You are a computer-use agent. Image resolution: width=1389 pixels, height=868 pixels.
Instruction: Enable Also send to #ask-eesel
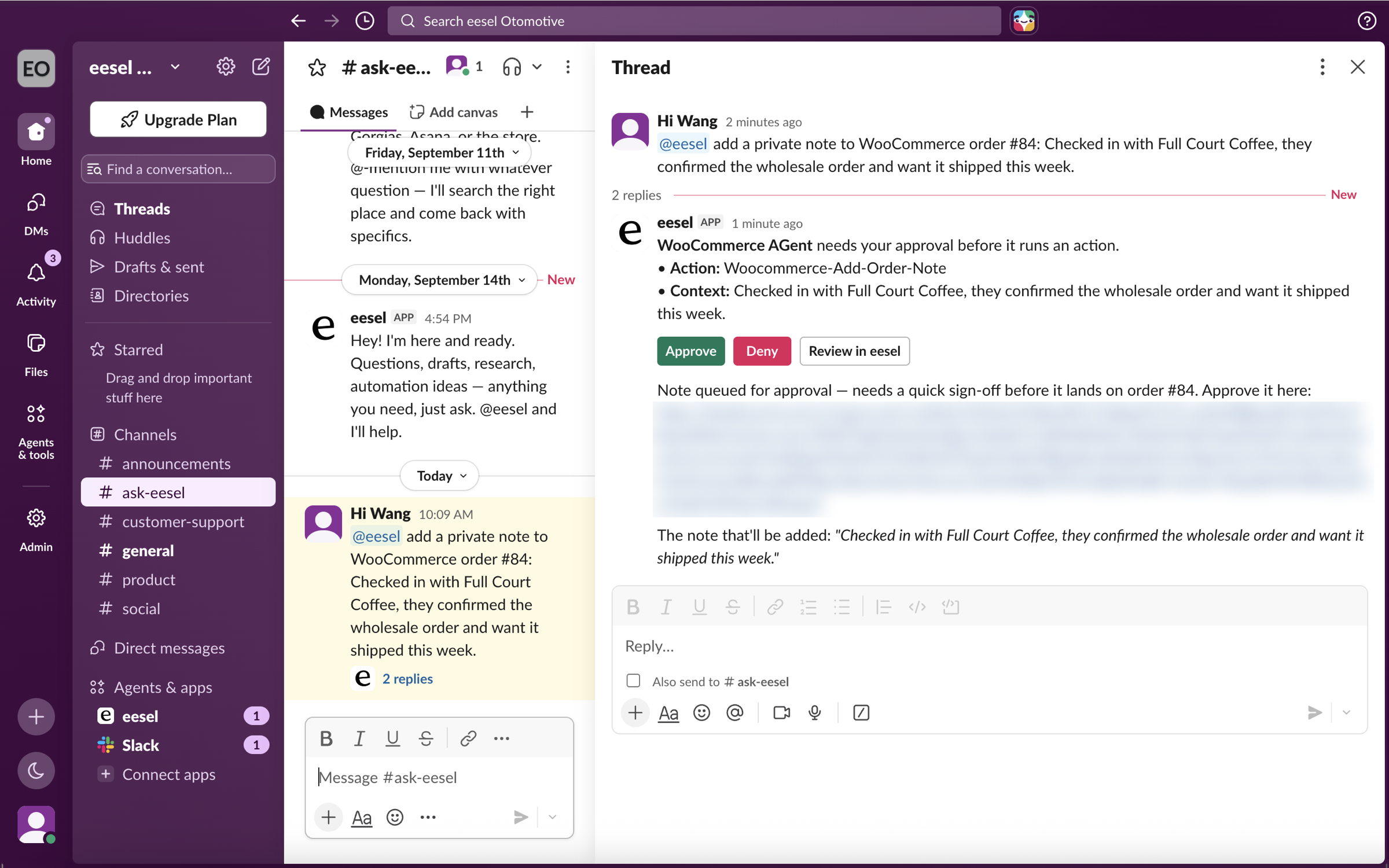[x=633, y=681]
